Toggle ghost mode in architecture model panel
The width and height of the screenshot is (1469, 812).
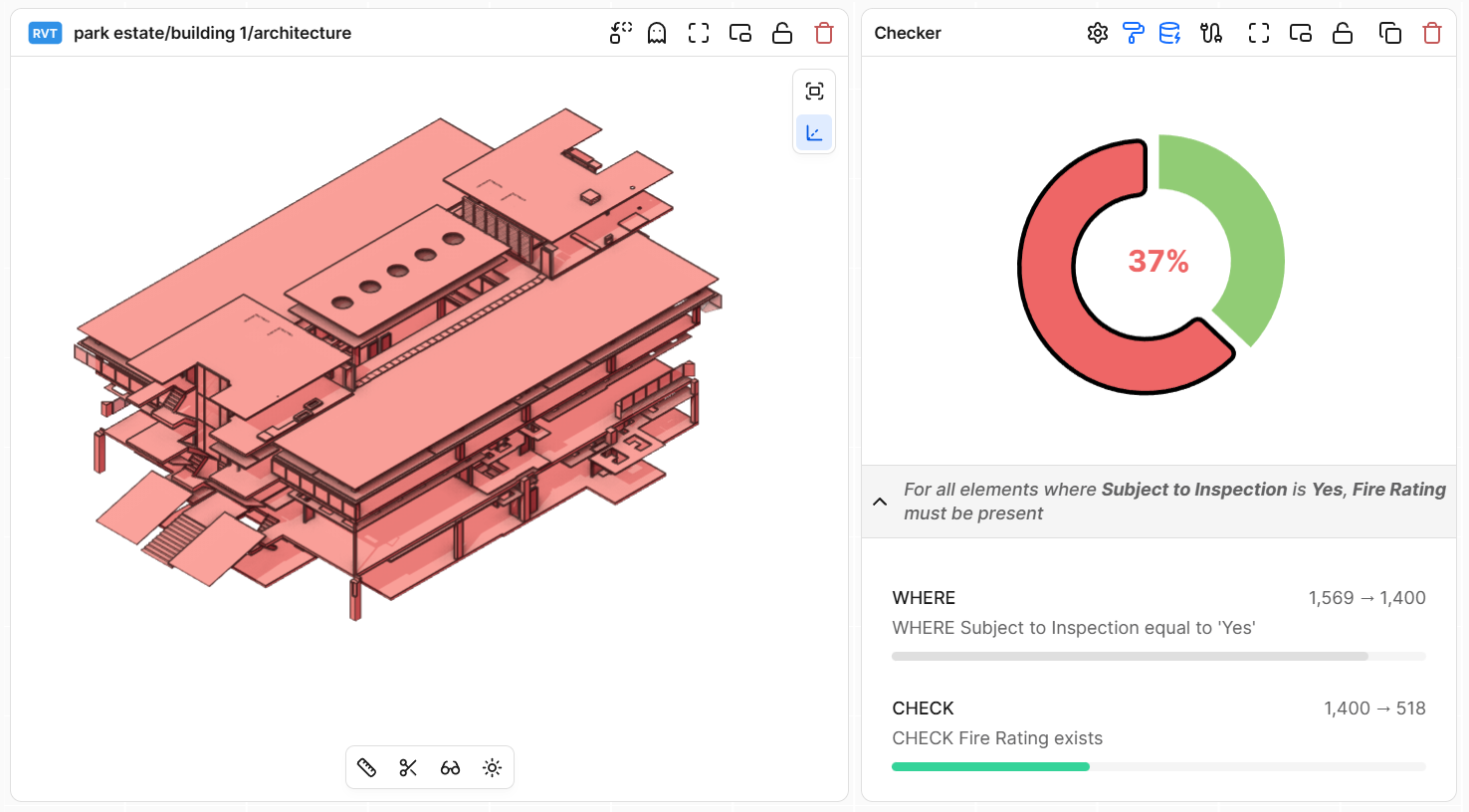pyautogui.click(x=657, y=33)
